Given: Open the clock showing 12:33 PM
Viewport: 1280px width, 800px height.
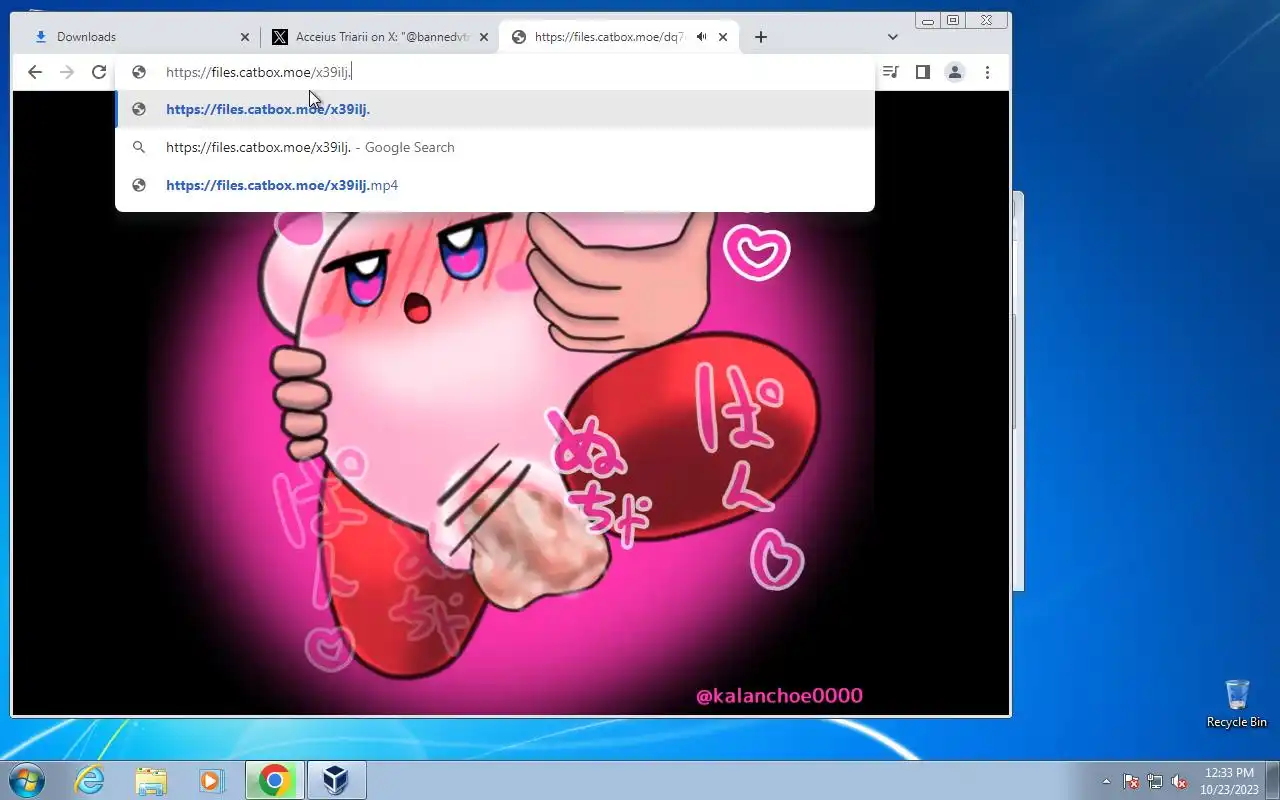Looking at the screenshot, I should 1229,780.
